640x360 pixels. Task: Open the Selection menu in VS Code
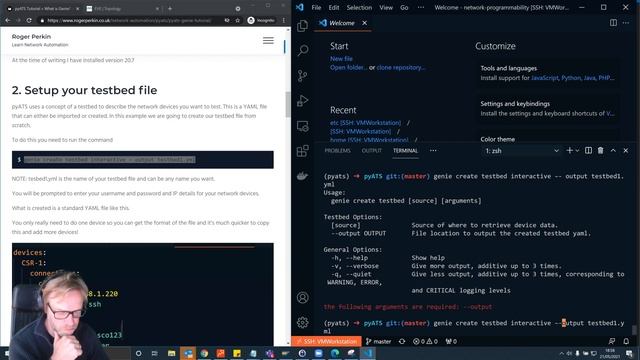click(359, 7)
